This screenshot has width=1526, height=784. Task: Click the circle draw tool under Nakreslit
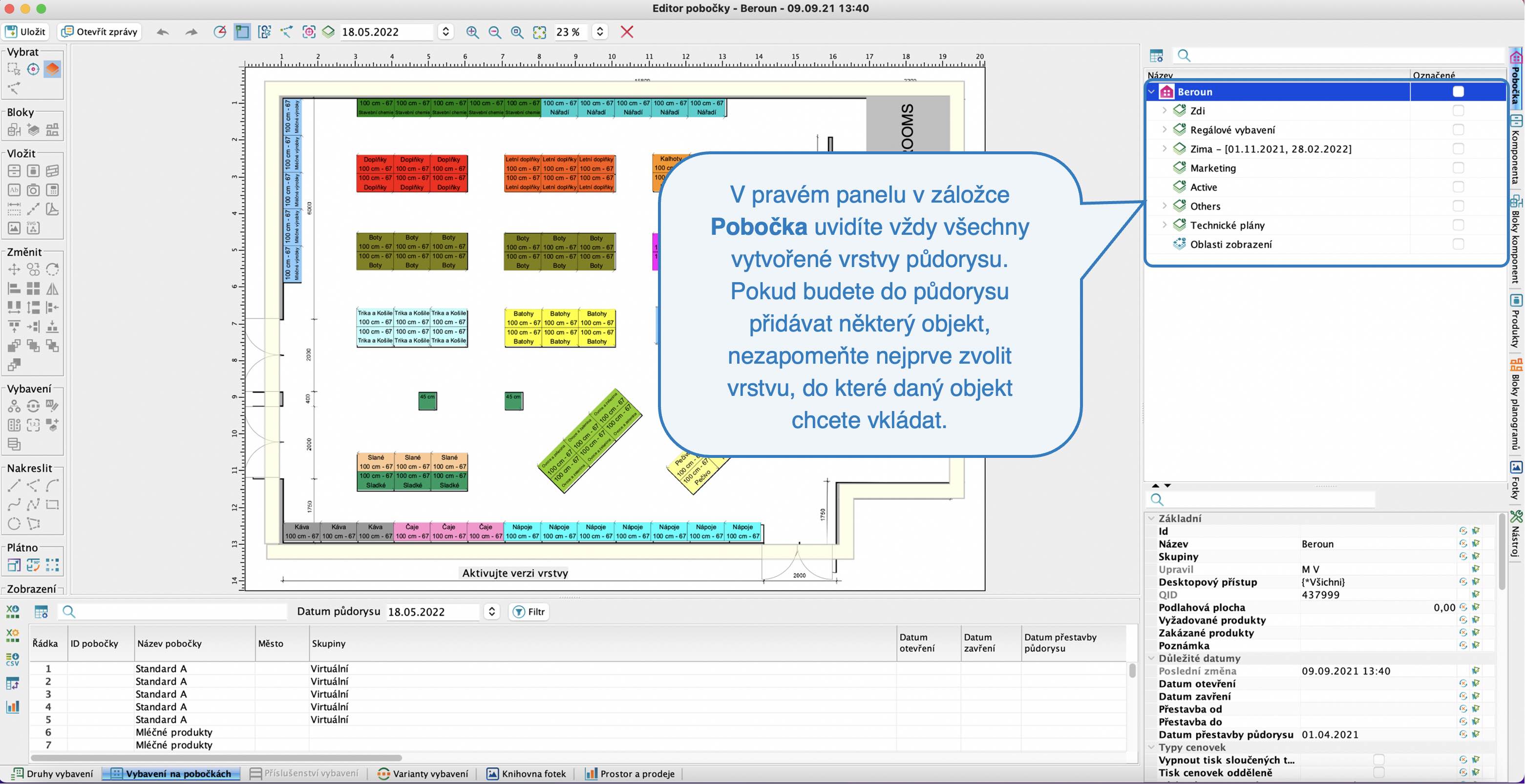14,523
